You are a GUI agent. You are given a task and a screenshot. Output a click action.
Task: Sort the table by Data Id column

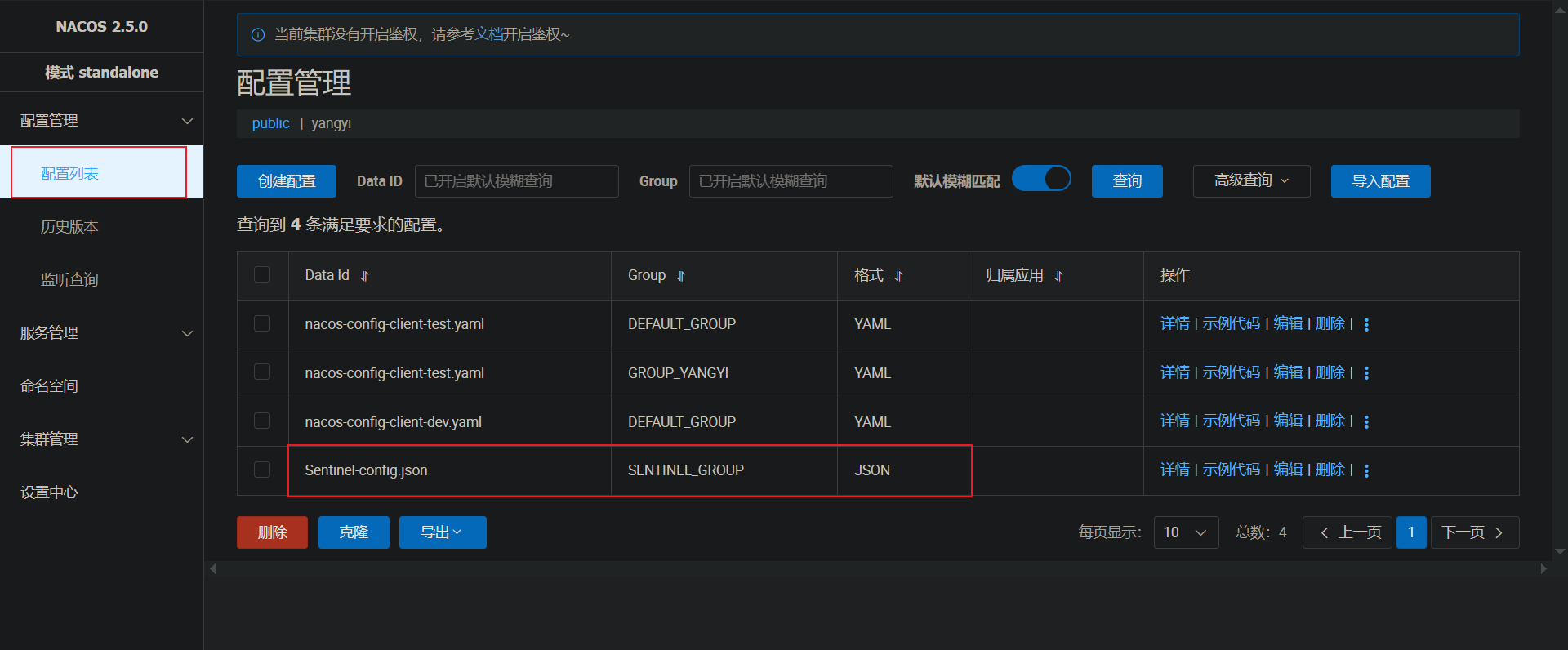[365, 276]
